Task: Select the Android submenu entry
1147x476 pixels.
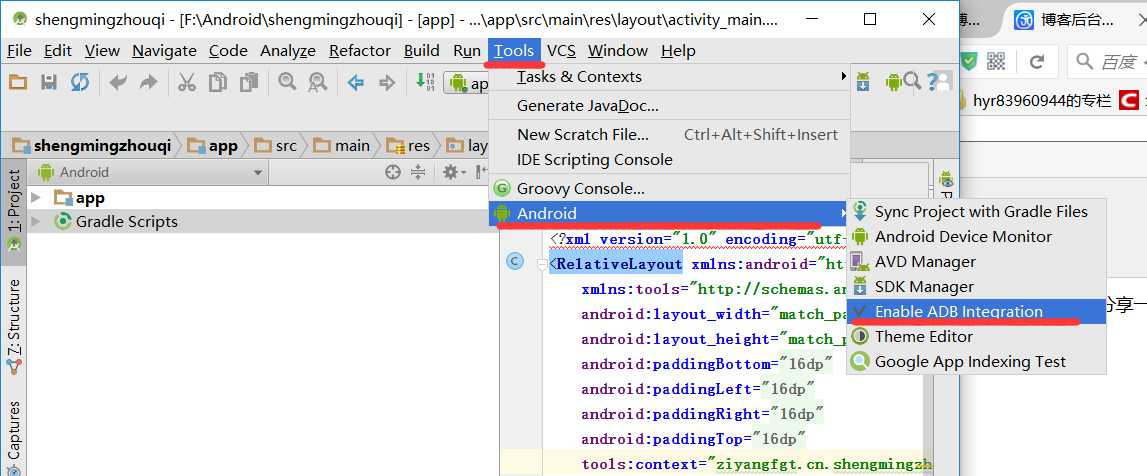Action: pos(669,214)
